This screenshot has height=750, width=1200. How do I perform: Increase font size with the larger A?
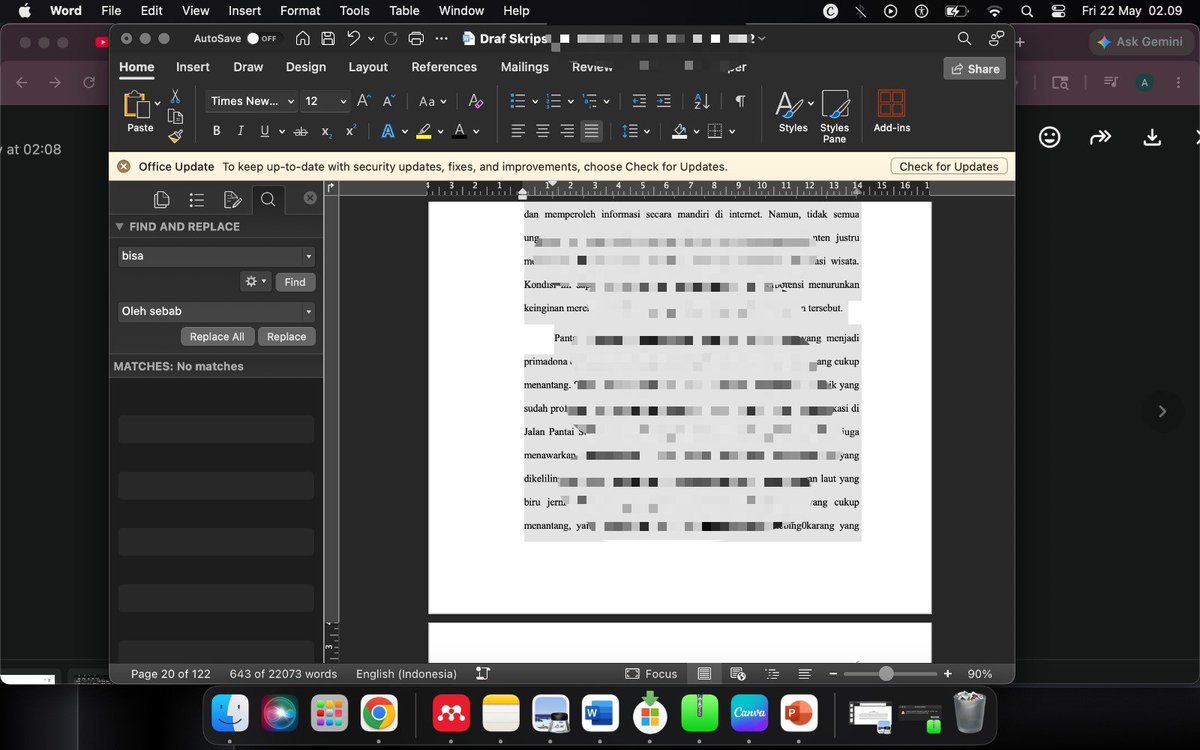click(364, 101)
